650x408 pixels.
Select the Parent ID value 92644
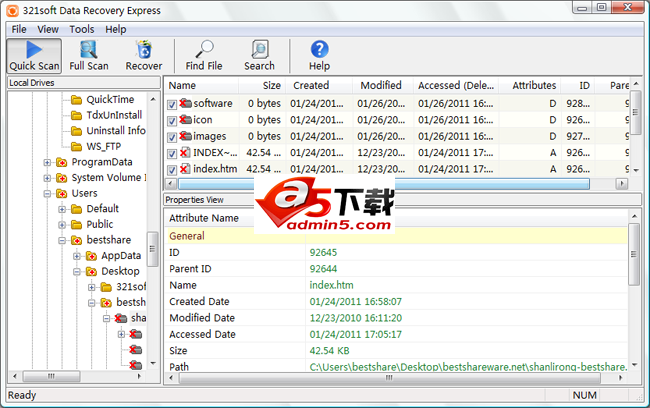pyautogui.click(x=323, y=269)
